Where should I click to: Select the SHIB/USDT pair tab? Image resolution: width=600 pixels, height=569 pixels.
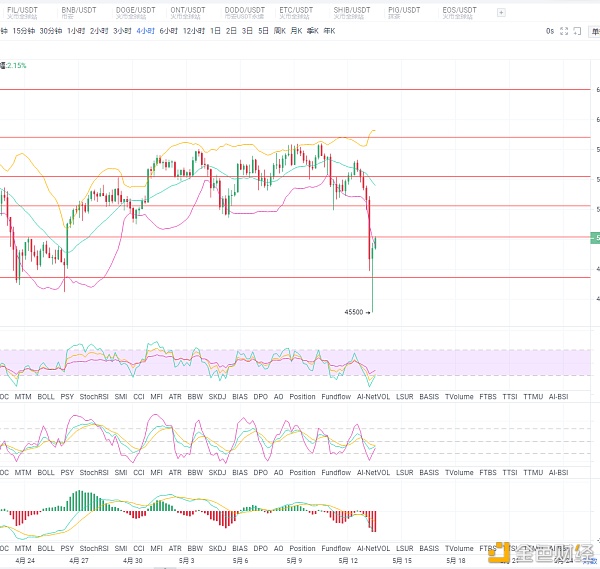click(x=351, y=9)
